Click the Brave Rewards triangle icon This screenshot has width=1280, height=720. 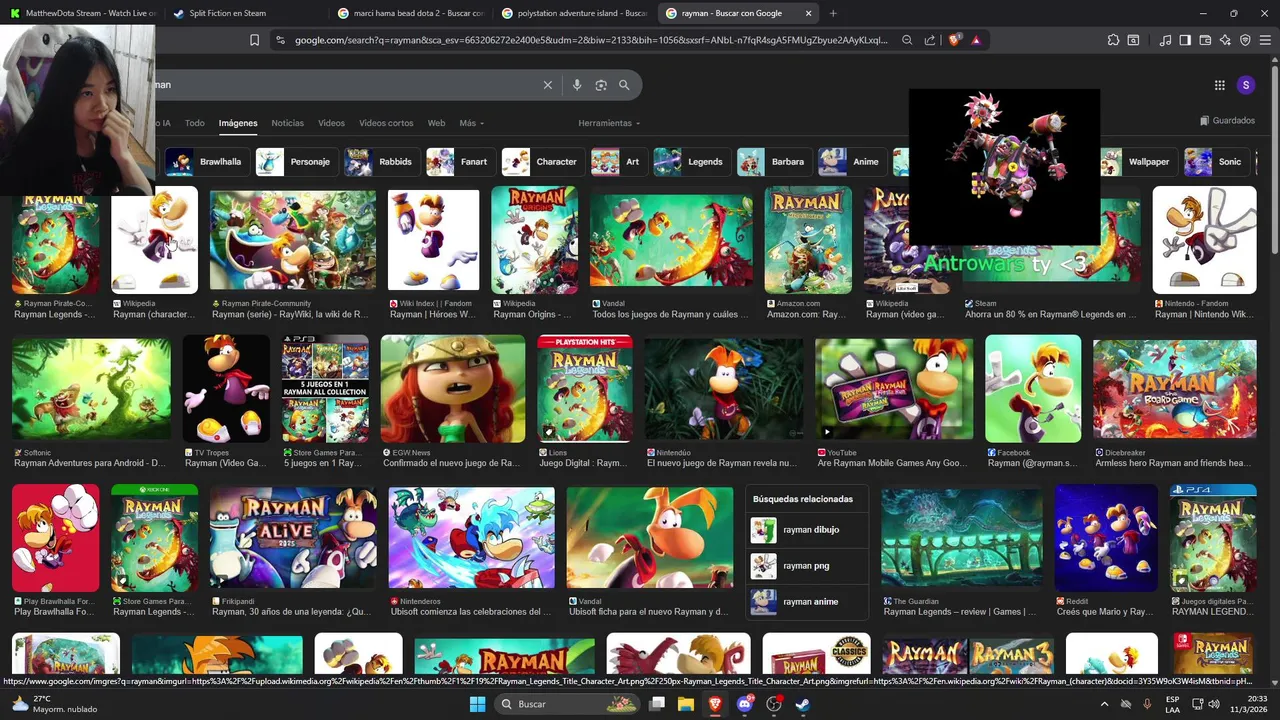pyautogui.click(x=975, y=40)
